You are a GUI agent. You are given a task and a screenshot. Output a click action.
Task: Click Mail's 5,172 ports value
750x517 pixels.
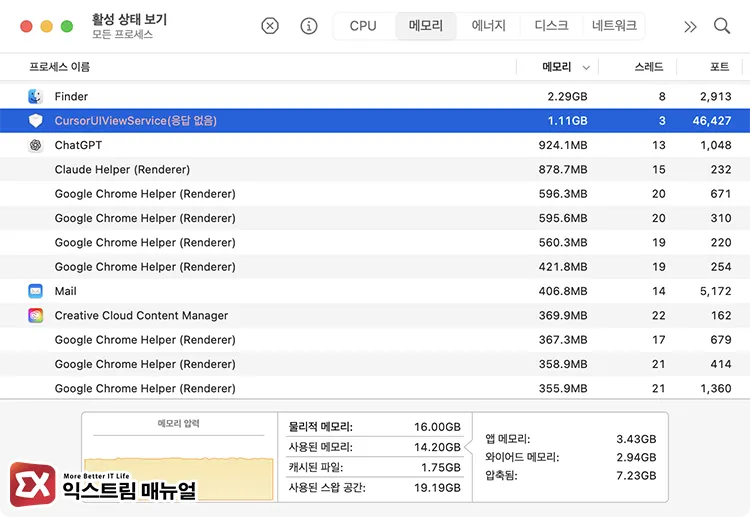716,291
